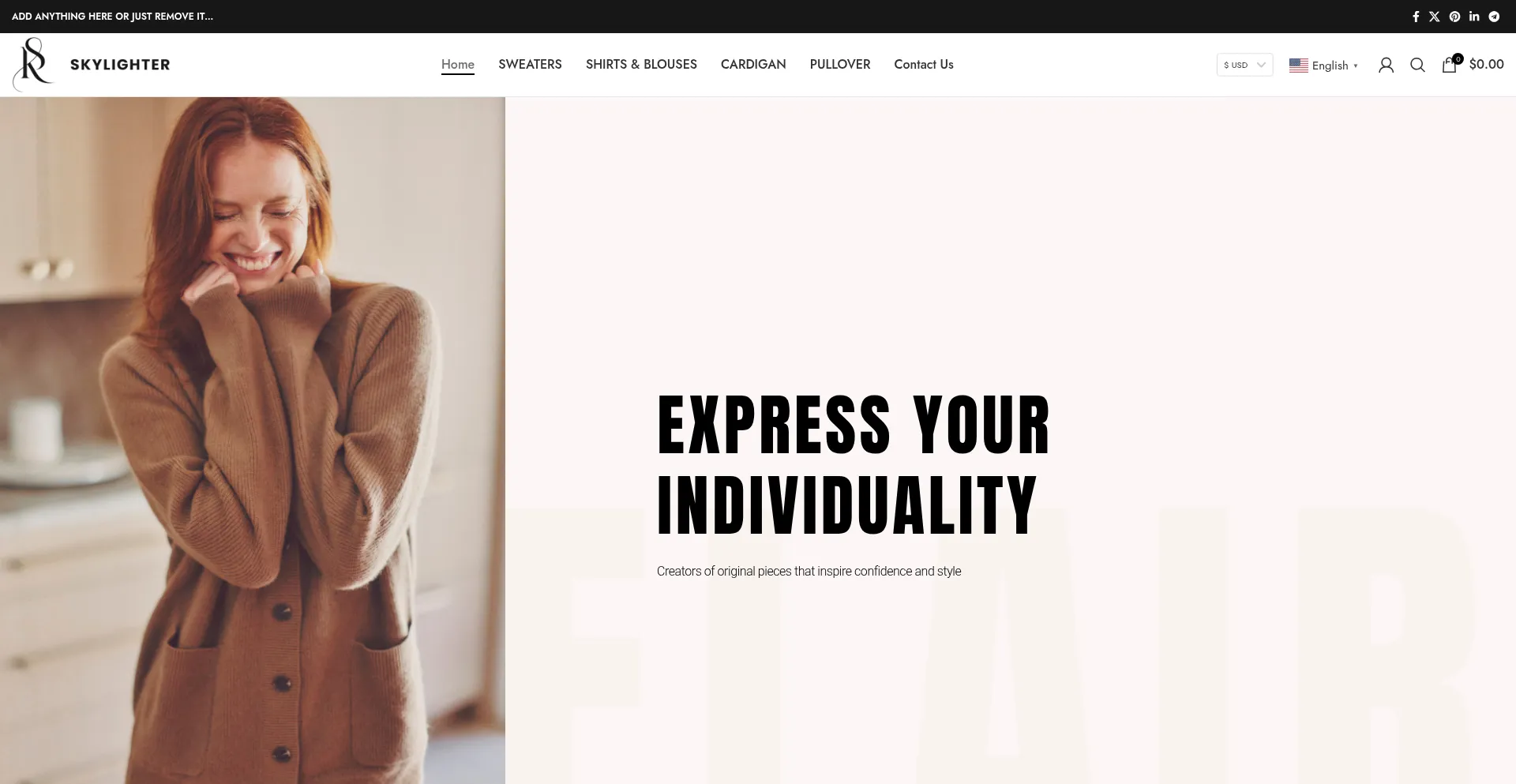
Task: Open the English language selector
Action: pyautogui.click(x=1323, y=66)
